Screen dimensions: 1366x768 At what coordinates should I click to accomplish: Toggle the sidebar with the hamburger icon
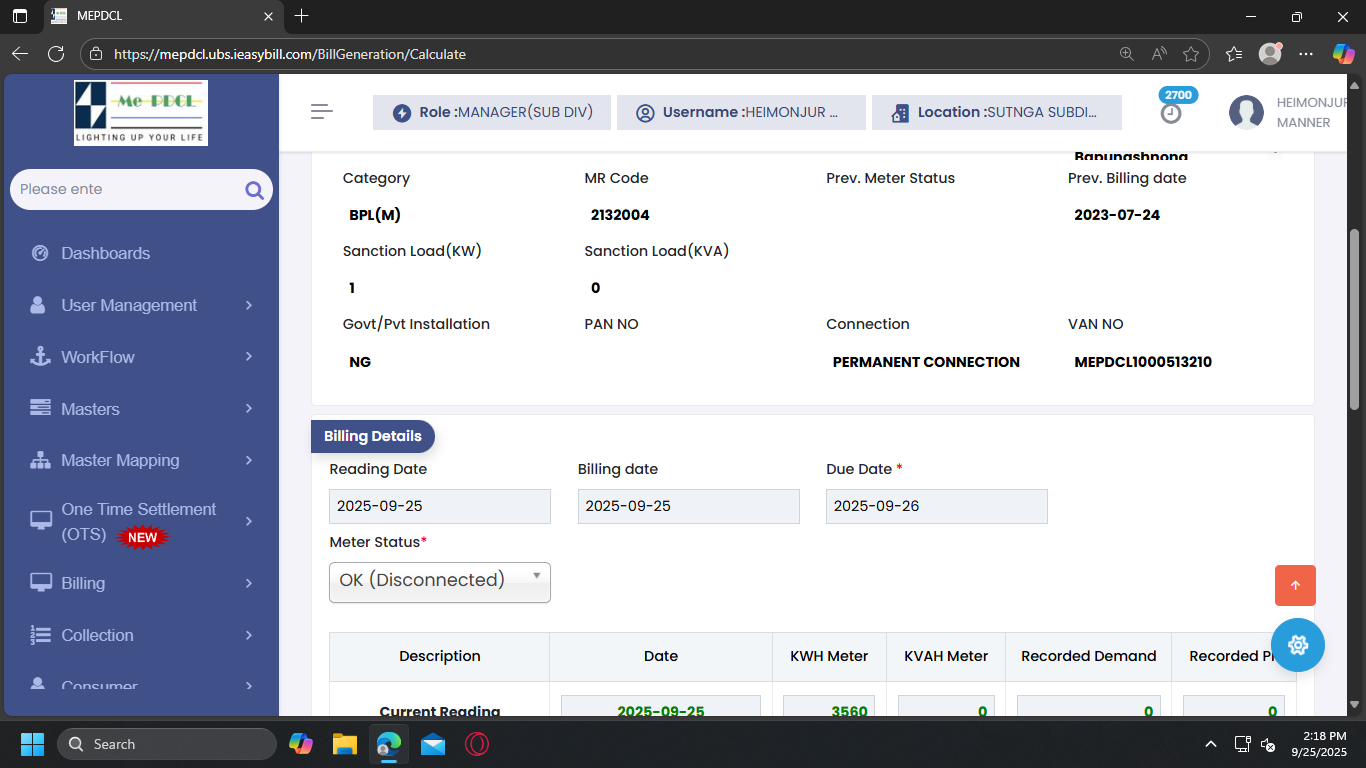tap(322, 112)
